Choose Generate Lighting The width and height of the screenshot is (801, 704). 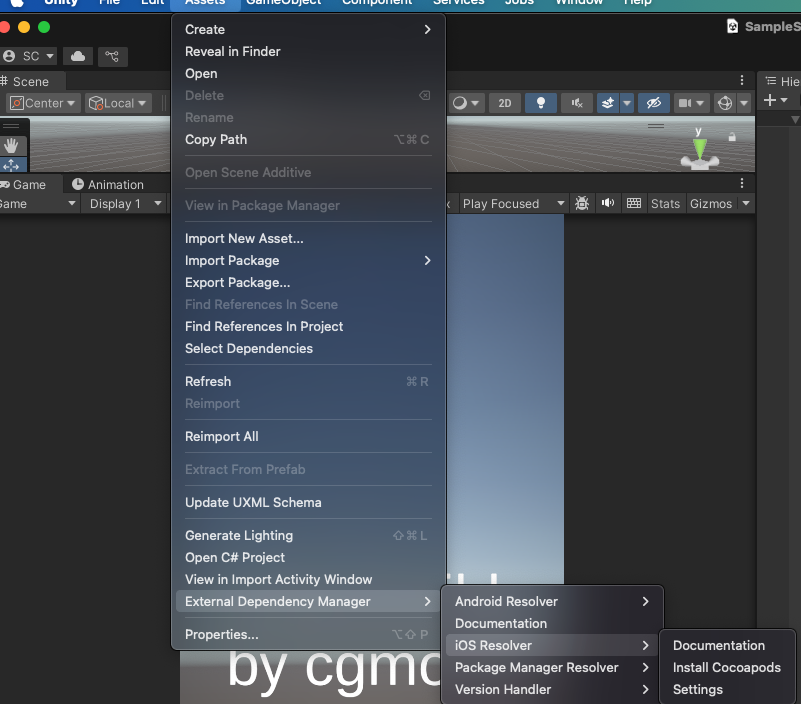point(308,535)
